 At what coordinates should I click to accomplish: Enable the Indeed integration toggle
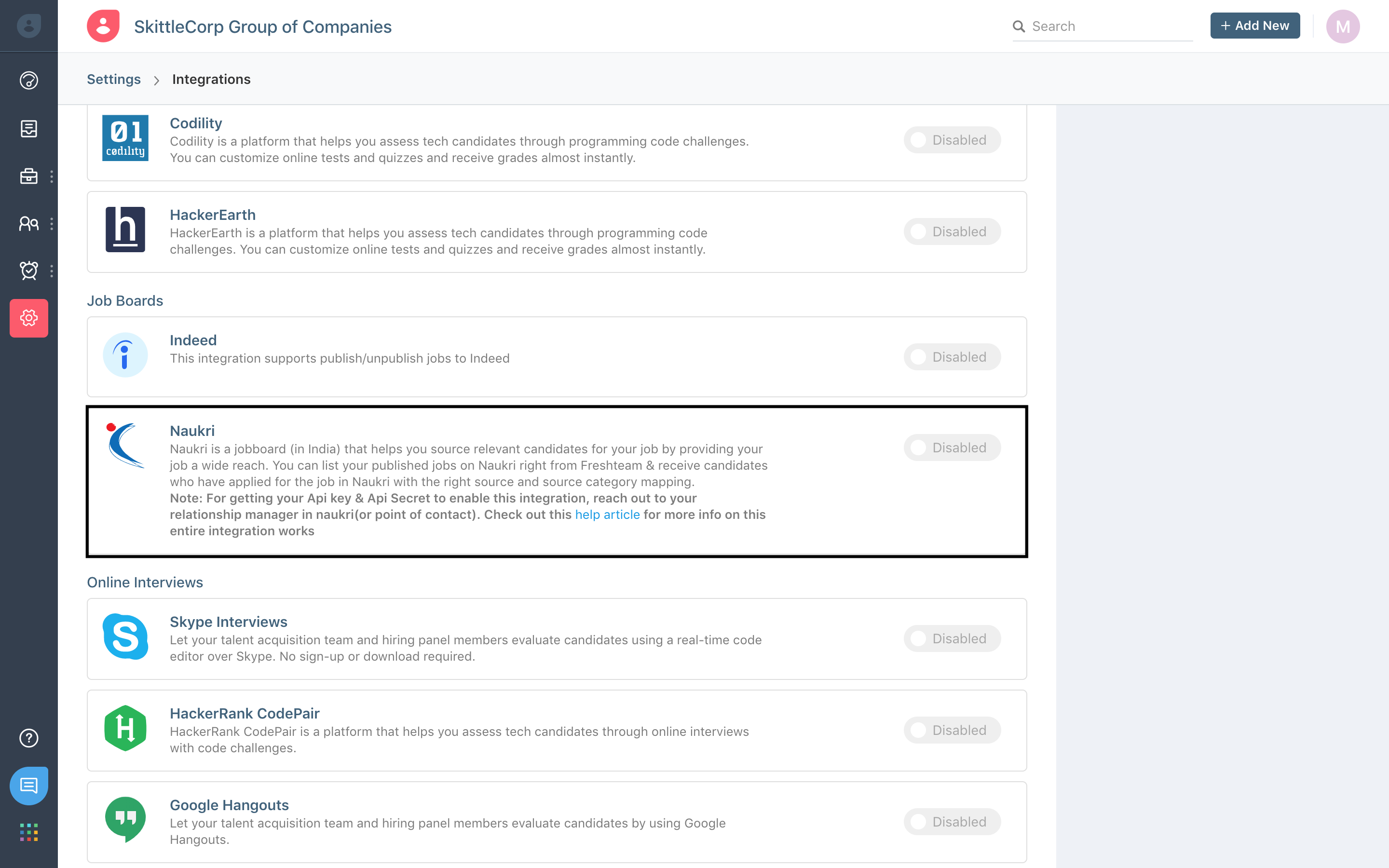pos(952,357)
